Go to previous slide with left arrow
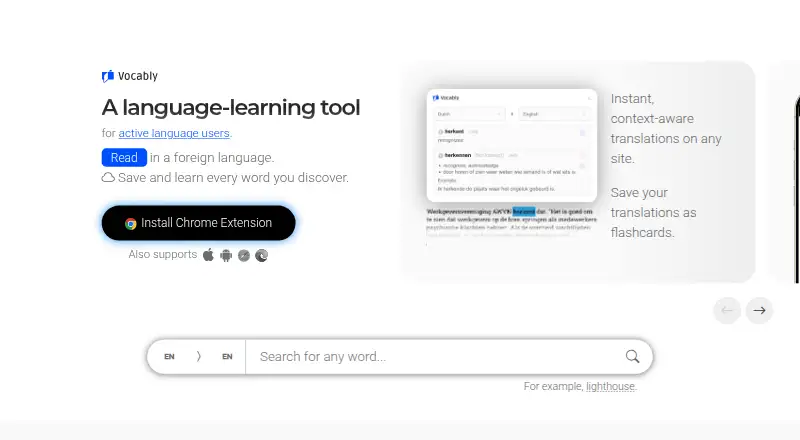This screenshot has height=440, width=800. pyautogui.click(x=727, y=310)
